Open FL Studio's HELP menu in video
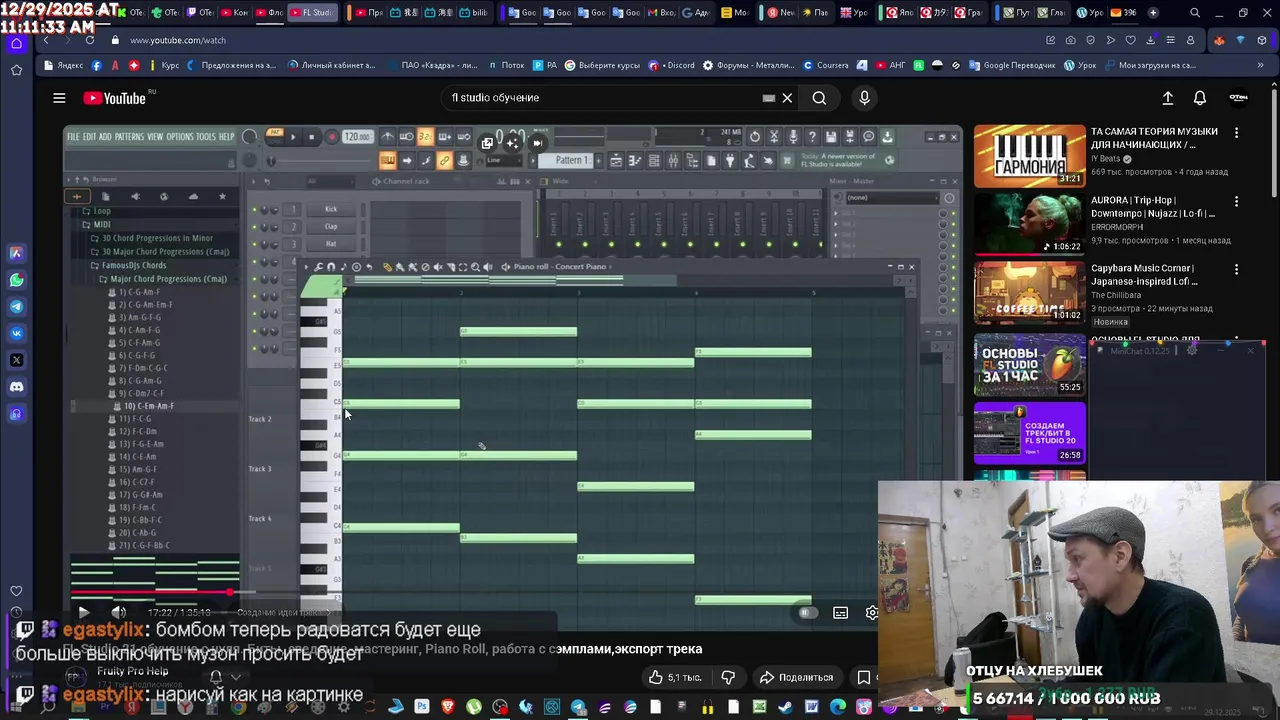Viewport: 1280px width, 720px height. (x=226, y=137)
